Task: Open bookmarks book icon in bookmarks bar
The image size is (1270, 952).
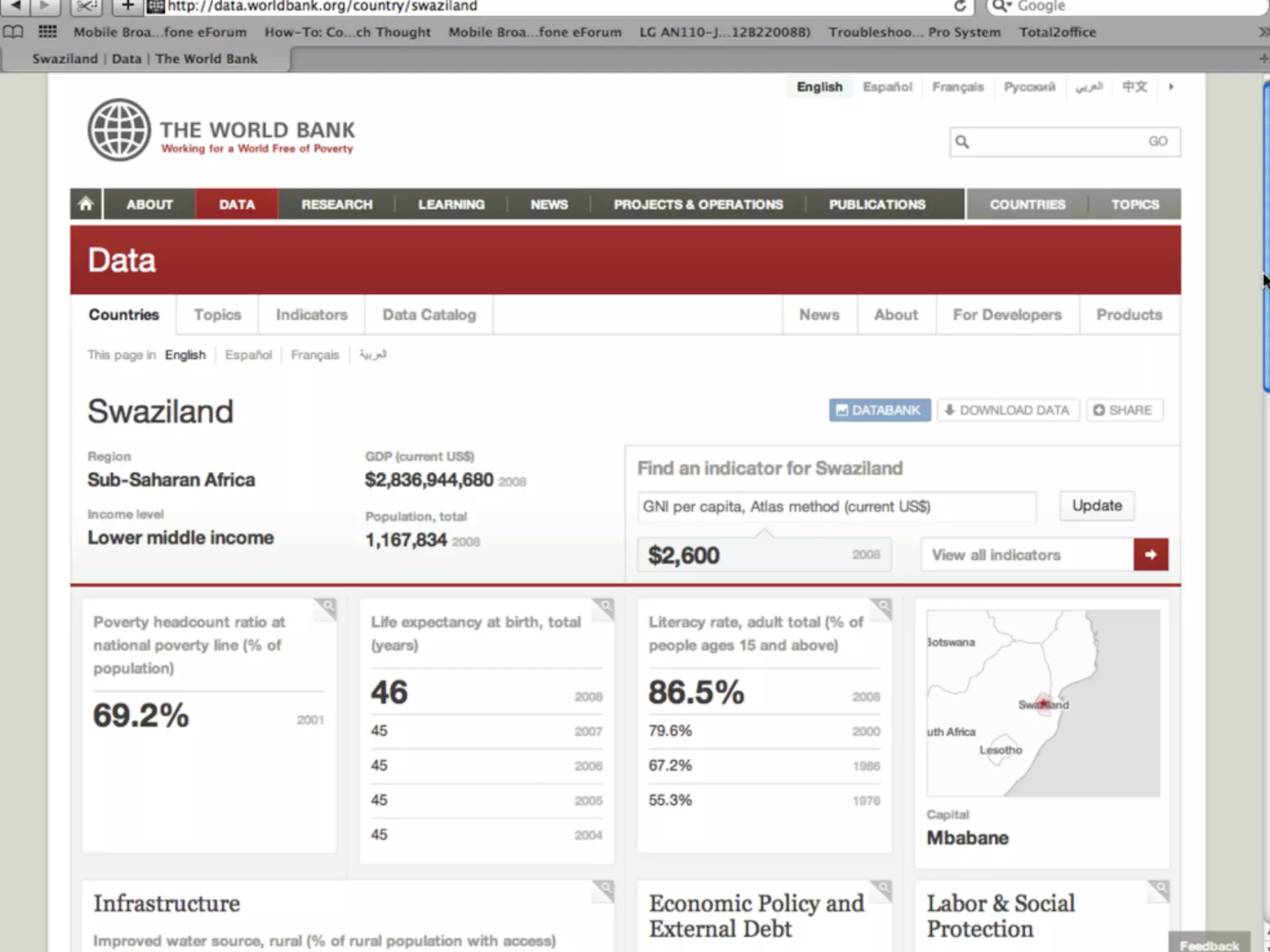Action: [13, 32]
